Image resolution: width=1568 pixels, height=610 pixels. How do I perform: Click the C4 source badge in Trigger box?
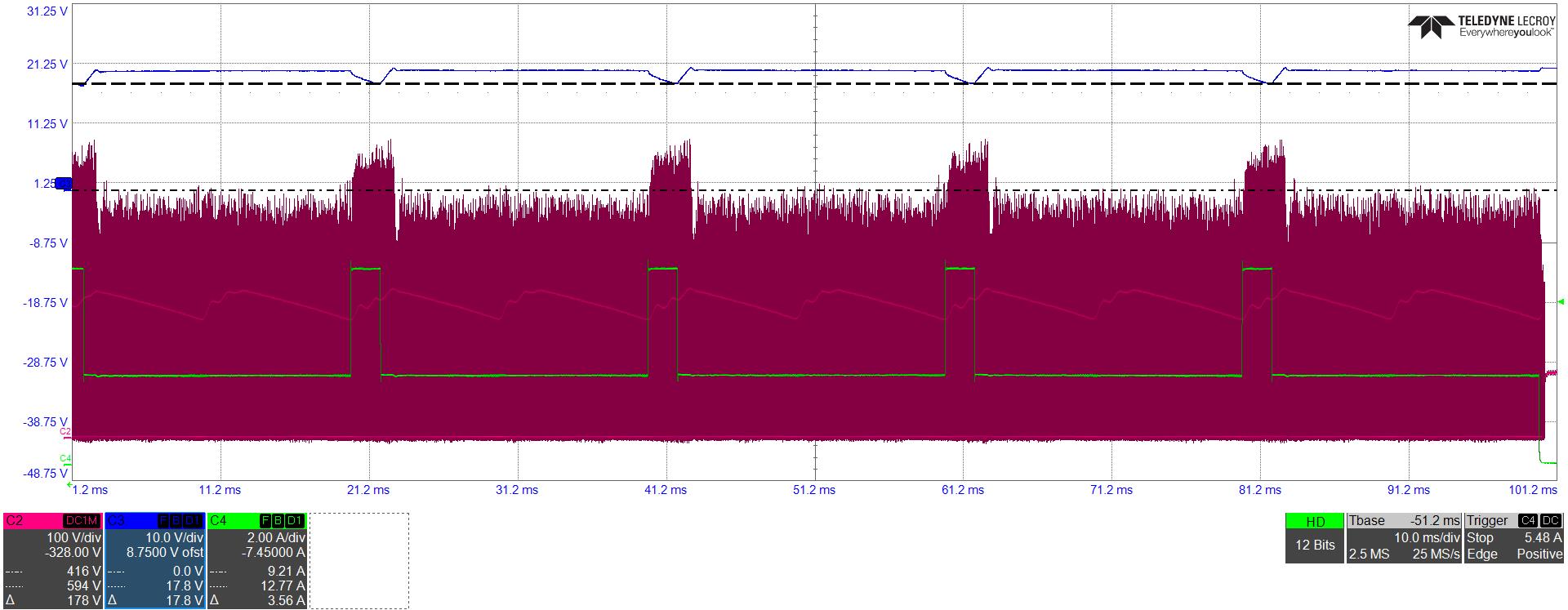(1527, 521)
